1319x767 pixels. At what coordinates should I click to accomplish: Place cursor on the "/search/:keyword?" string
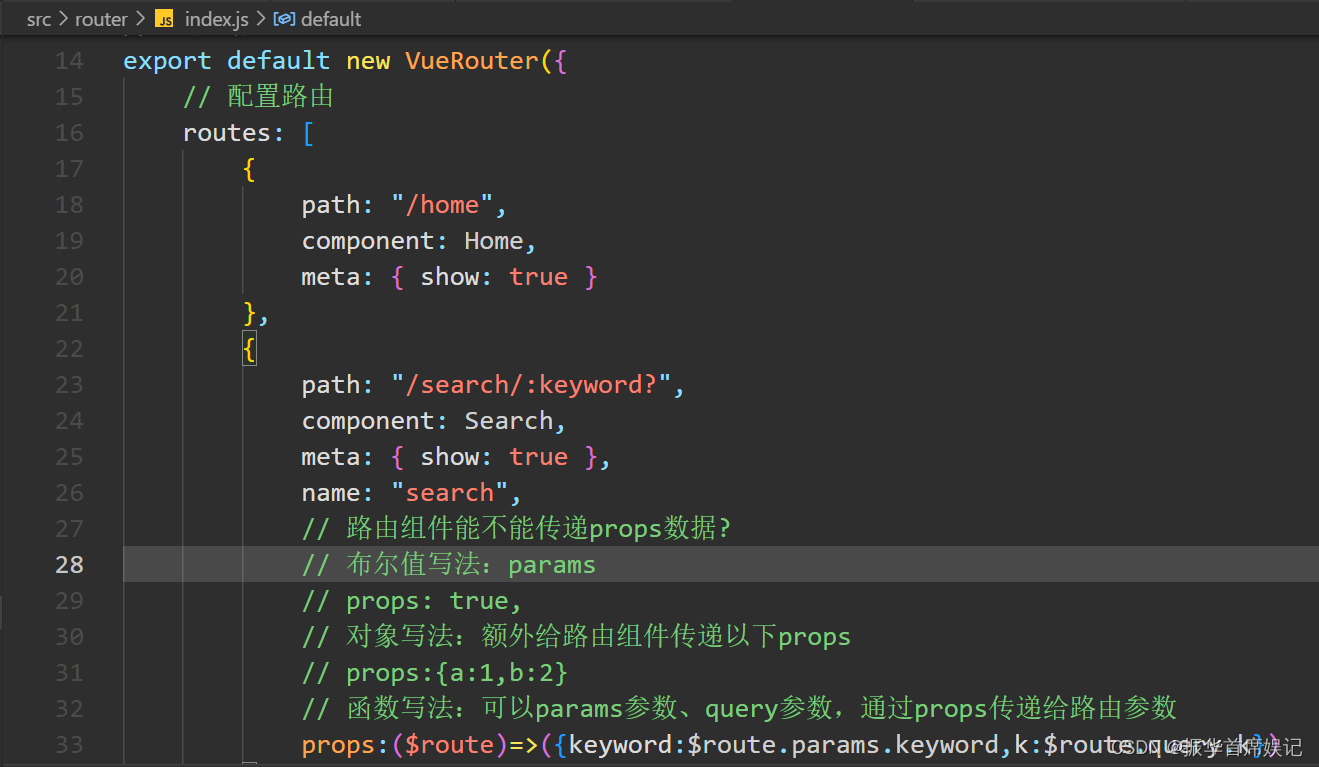pos(532,385)
